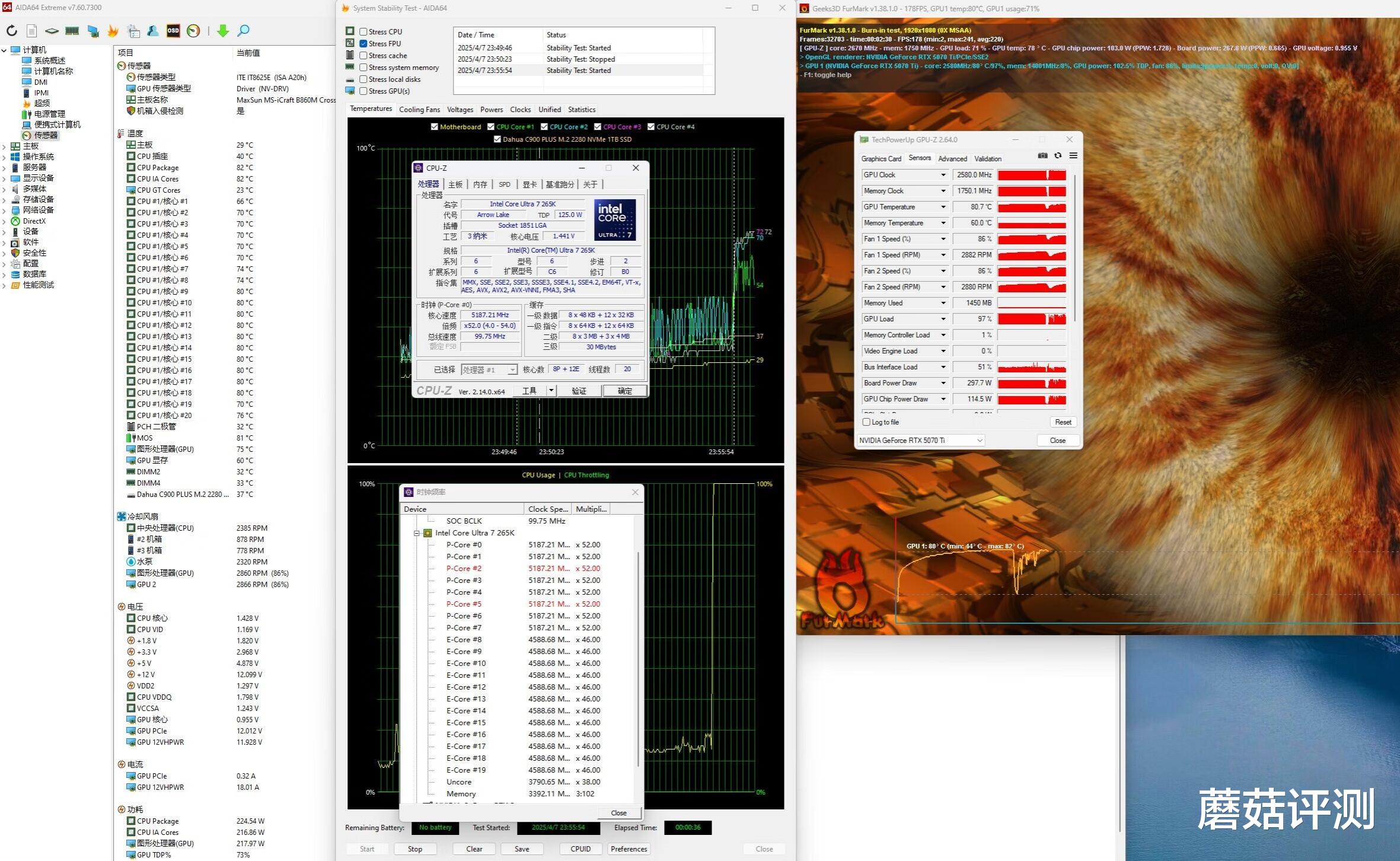Viewport: 1400px width, 861px height.
Task: Open the GPU-Z Advanced tab
Action: click(x=952, y=159)
